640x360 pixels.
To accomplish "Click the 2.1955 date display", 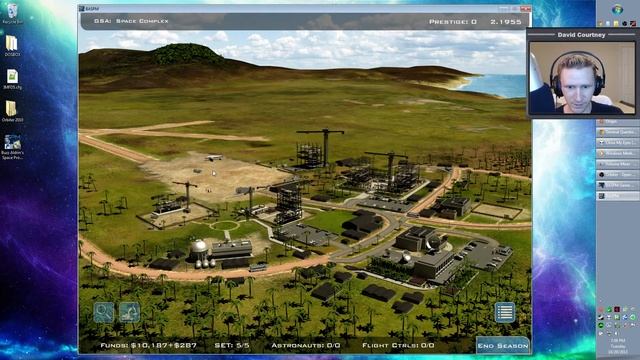I will [x=506, y=22].
